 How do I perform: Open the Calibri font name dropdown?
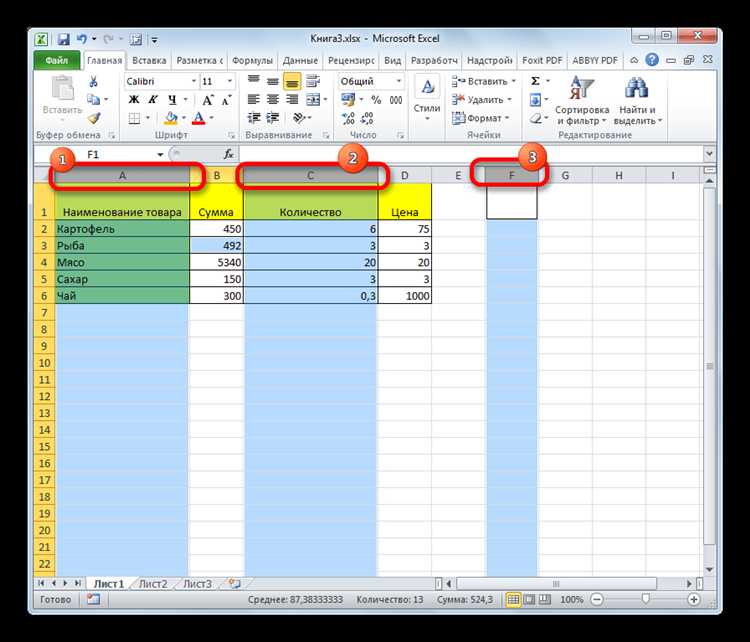[x=193, y=81]
